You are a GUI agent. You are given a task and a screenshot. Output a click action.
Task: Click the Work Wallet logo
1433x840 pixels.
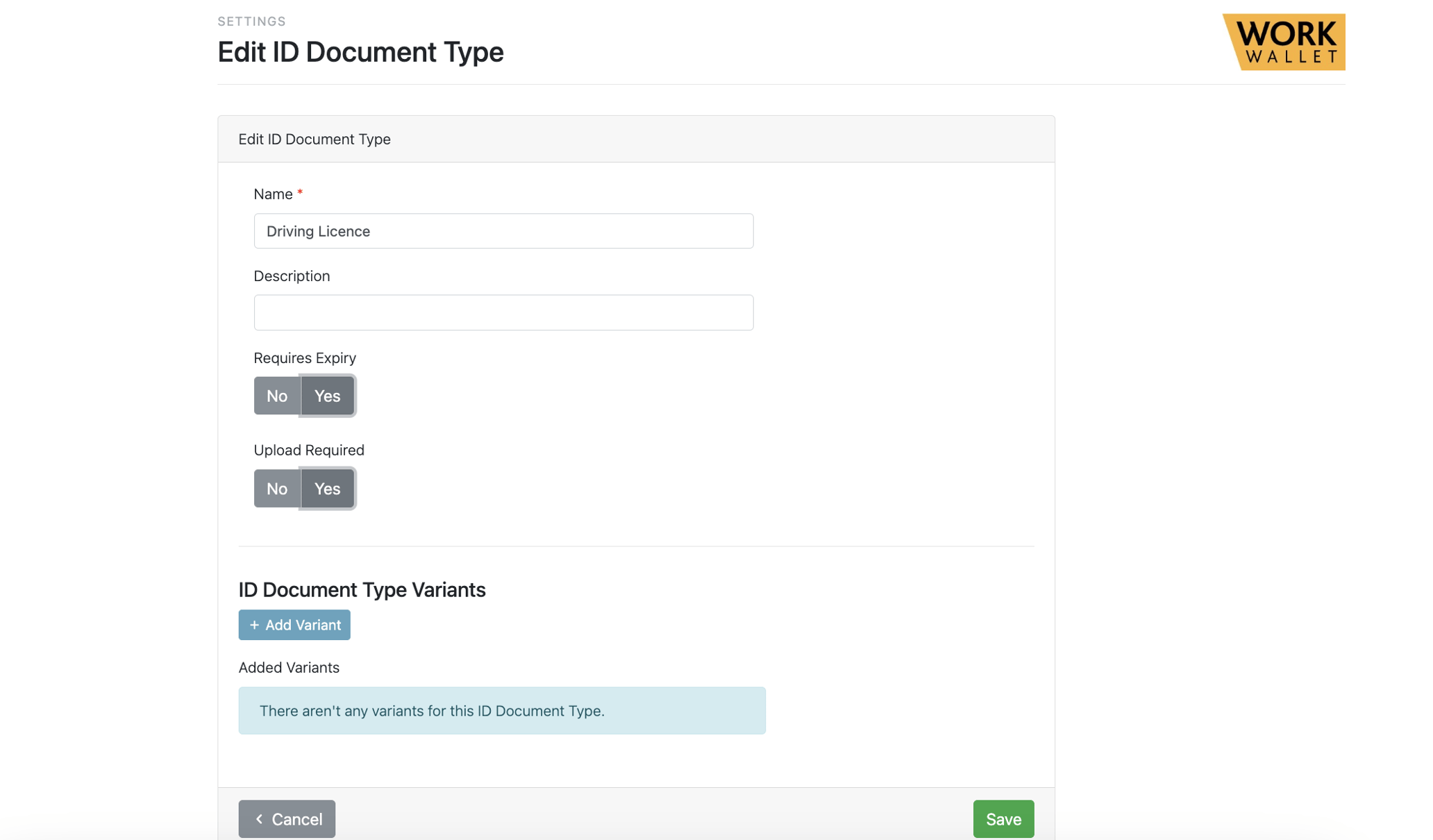click(1284, 42)
